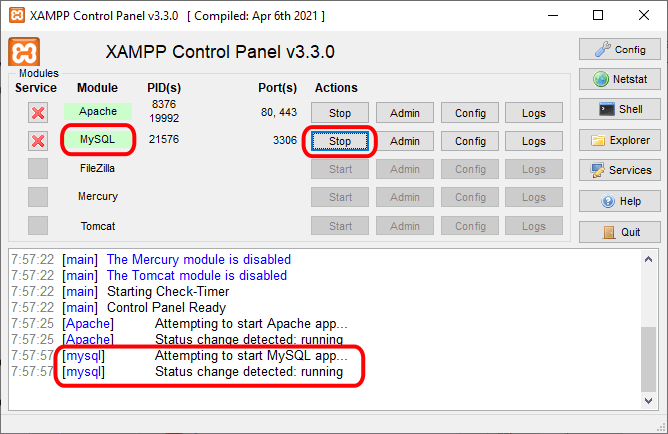Click the log scrollbar thumb
The image size is (668, 434).
[648, 359]
